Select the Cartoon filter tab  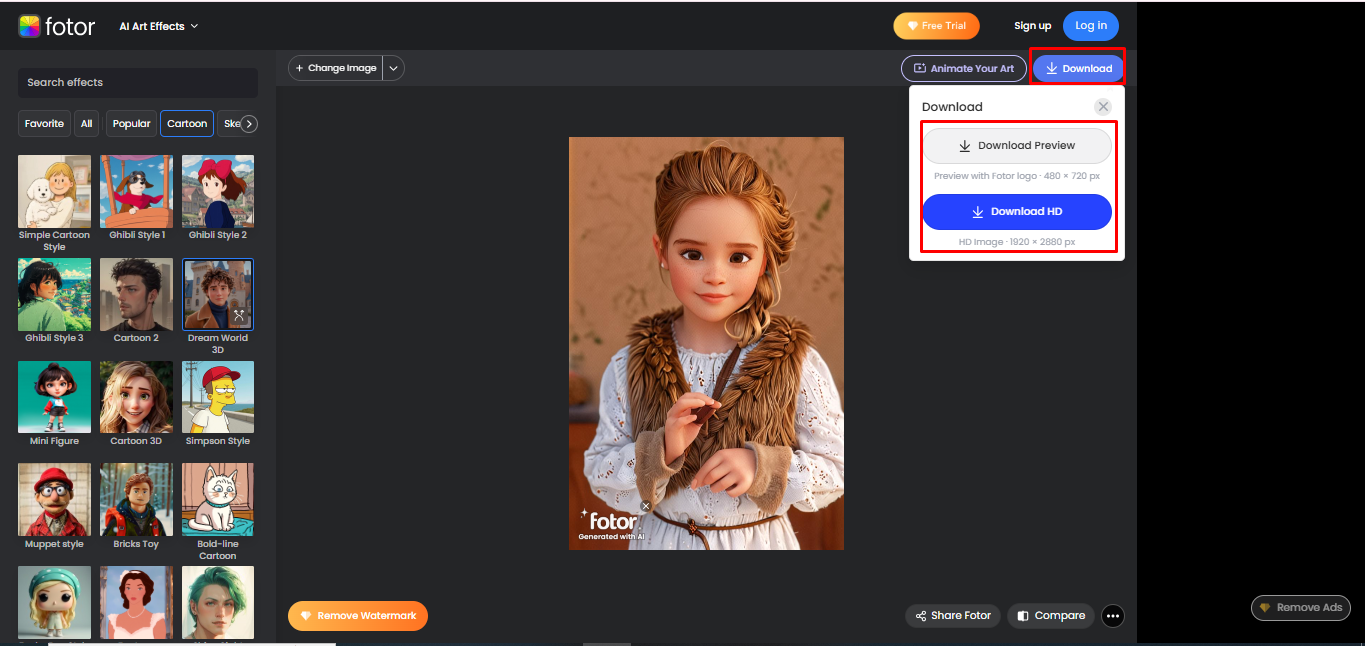(186, 123)
